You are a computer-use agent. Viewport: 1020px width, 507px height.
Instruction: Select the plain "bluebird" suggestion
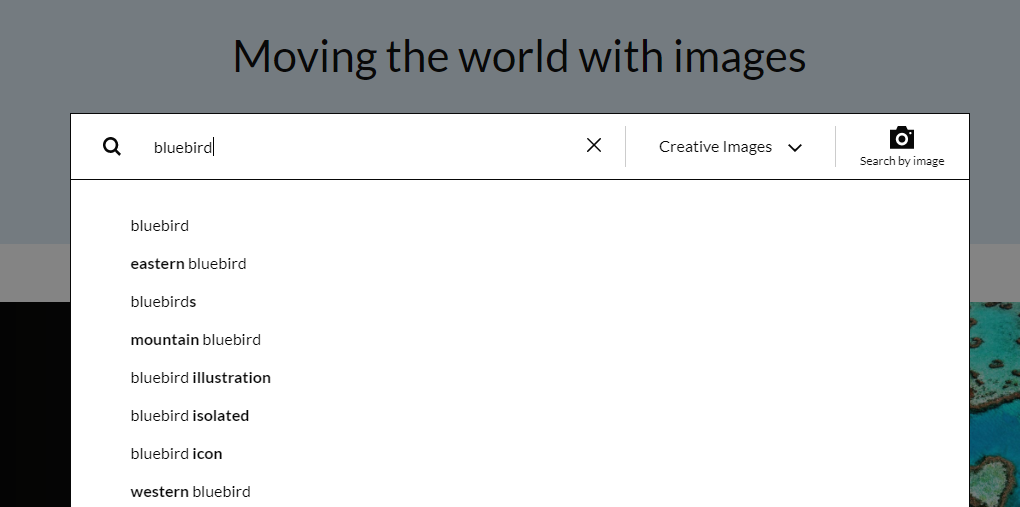point(160,226)
